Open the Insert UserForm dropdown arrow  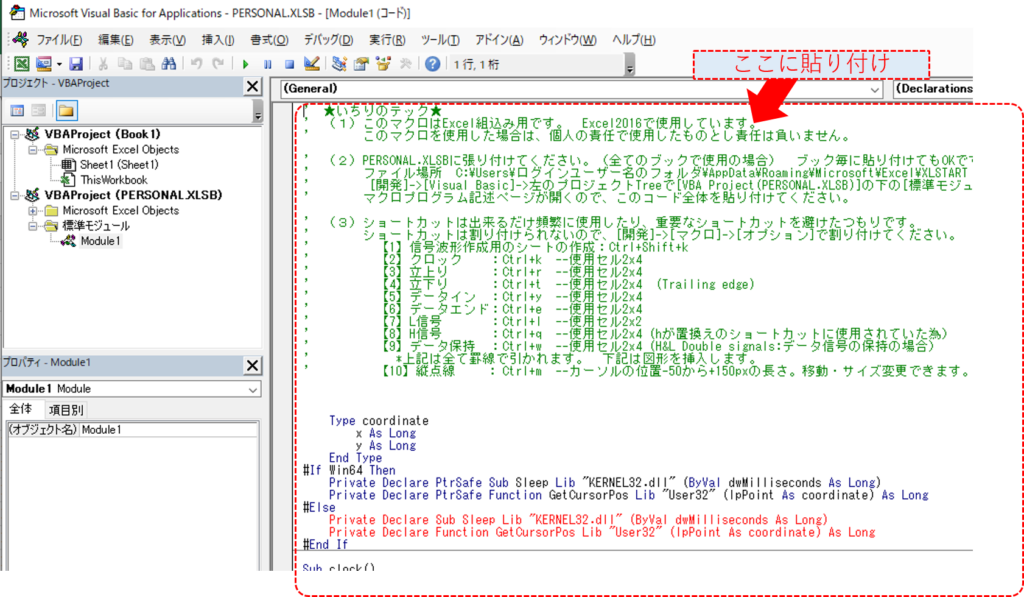(59, 63)
